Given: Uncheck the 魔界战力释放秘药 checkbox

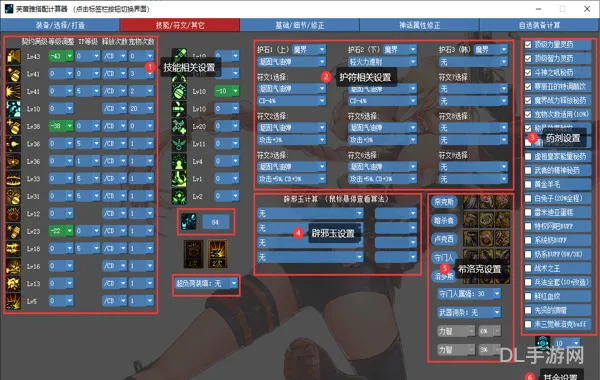Looking at the screenshot, I should coord(528,100).
